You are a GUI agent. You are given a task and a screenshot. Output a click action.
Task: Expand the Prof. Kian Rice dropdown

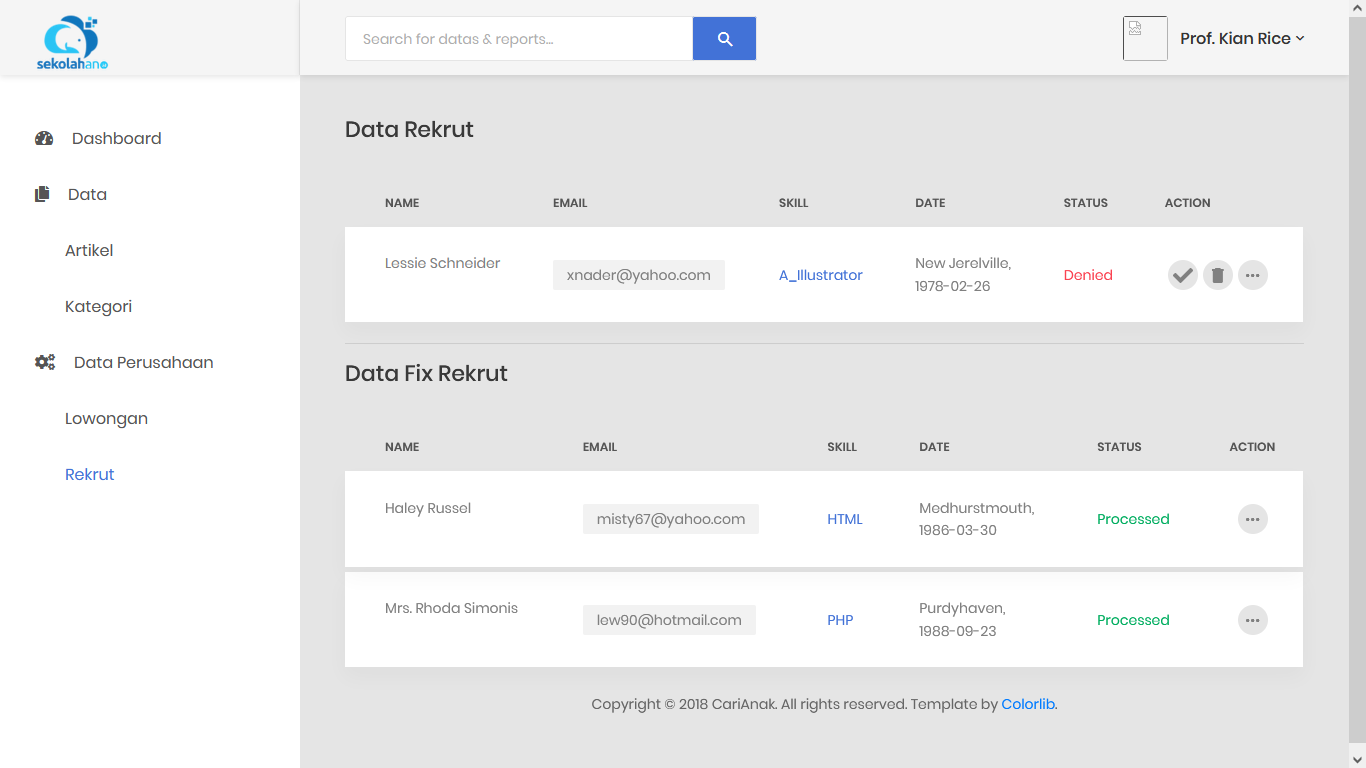1242,39
